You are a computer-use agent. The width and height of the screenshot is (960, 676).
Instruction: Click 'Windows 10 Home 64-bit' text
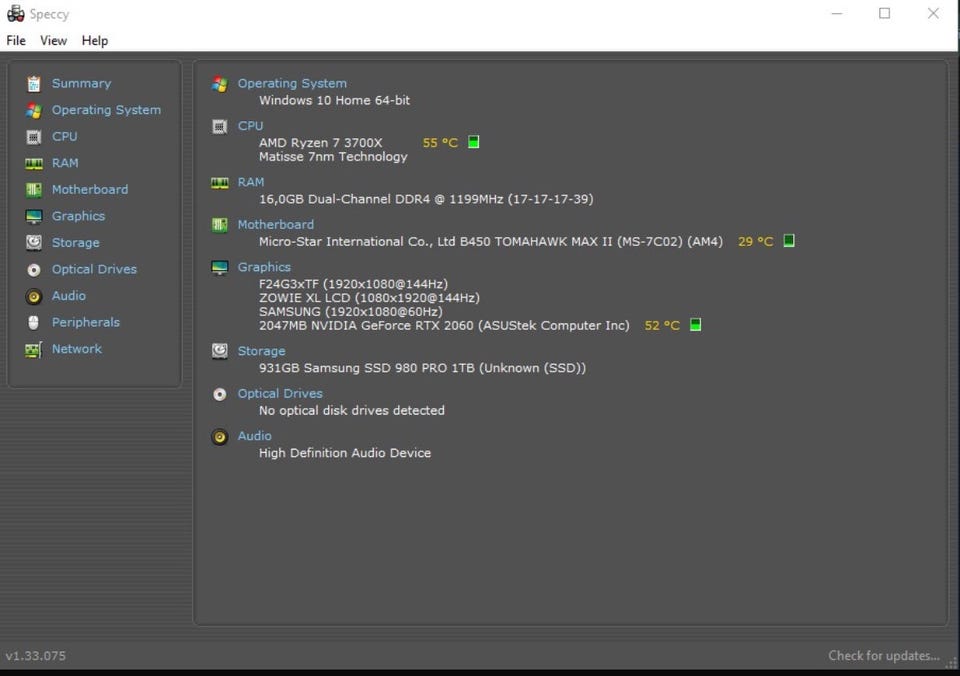[334, 100]
